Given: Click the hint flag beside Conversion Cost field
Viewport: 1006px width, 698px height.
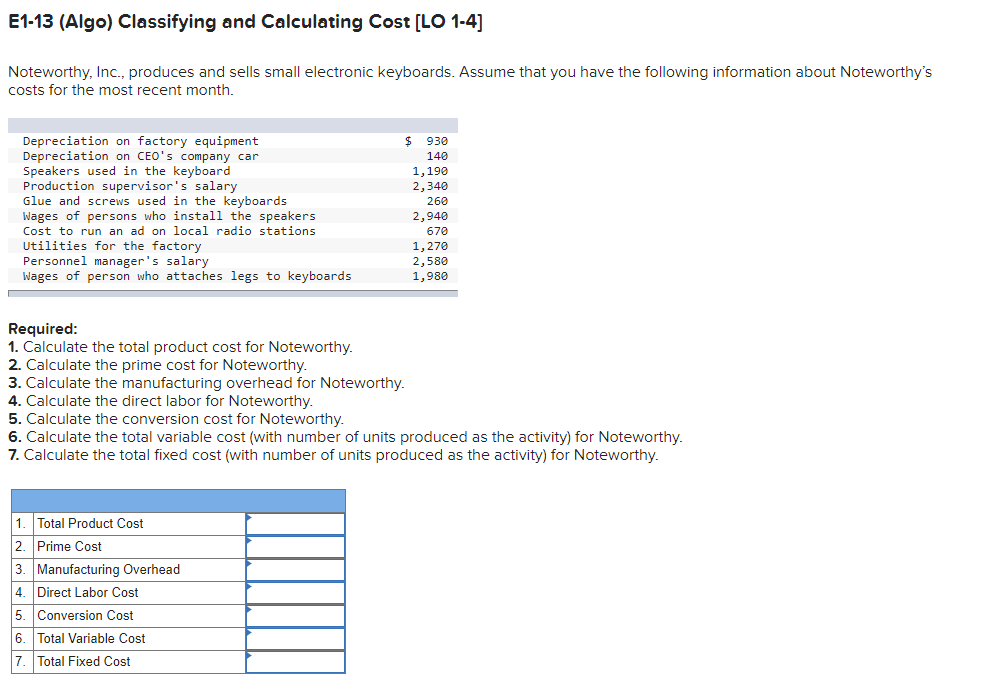Looking at the screenshot, I should coord(249,609).
